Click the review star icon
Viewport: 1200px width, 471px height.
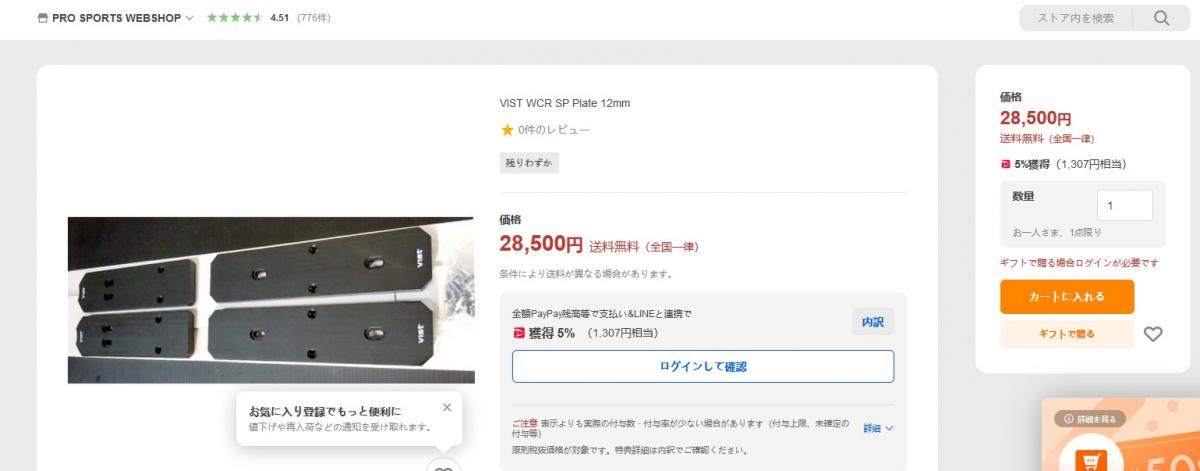pos(507,130)
